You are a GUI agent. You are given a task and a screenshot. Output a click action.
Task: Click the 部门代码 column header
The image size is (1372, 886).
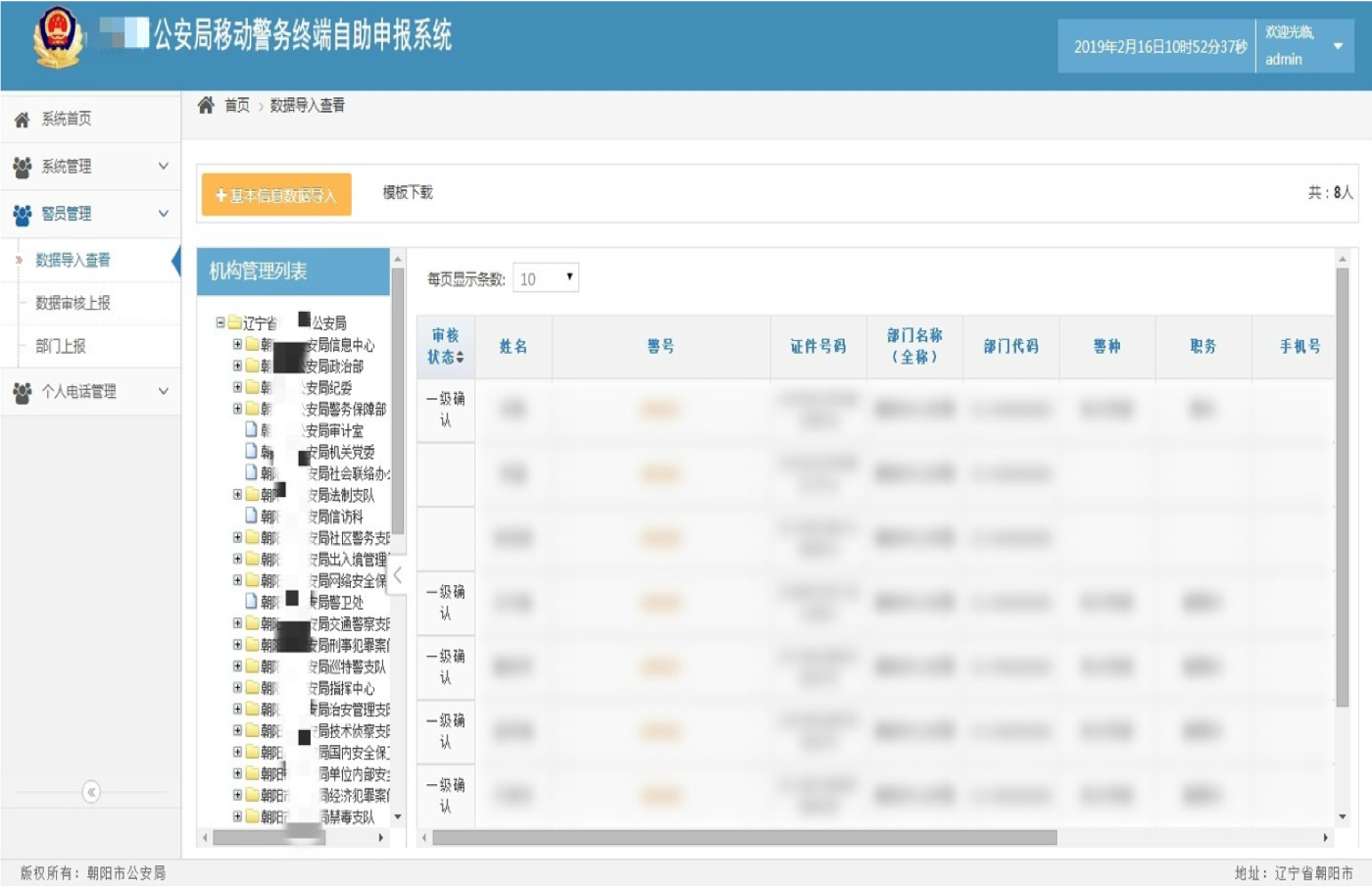pos(1010,346)
